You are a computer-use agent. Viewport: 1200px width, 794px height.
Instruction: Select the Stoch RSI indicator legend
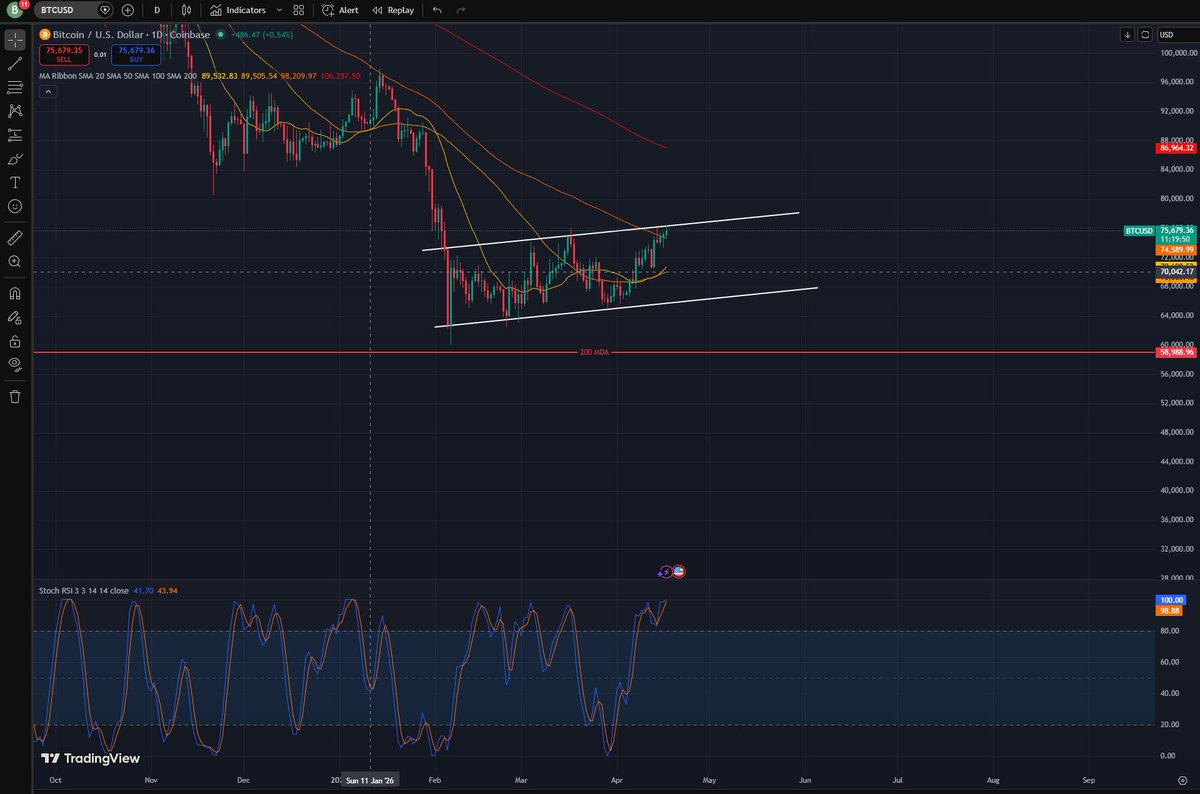click(83, 591)
